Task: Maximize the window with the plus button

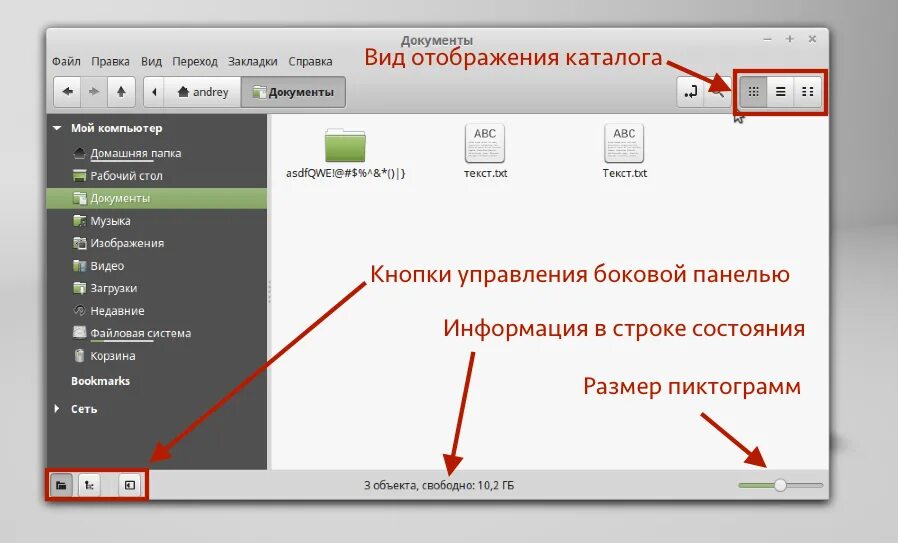Action: pyautogui.click(x=790, y=39)
